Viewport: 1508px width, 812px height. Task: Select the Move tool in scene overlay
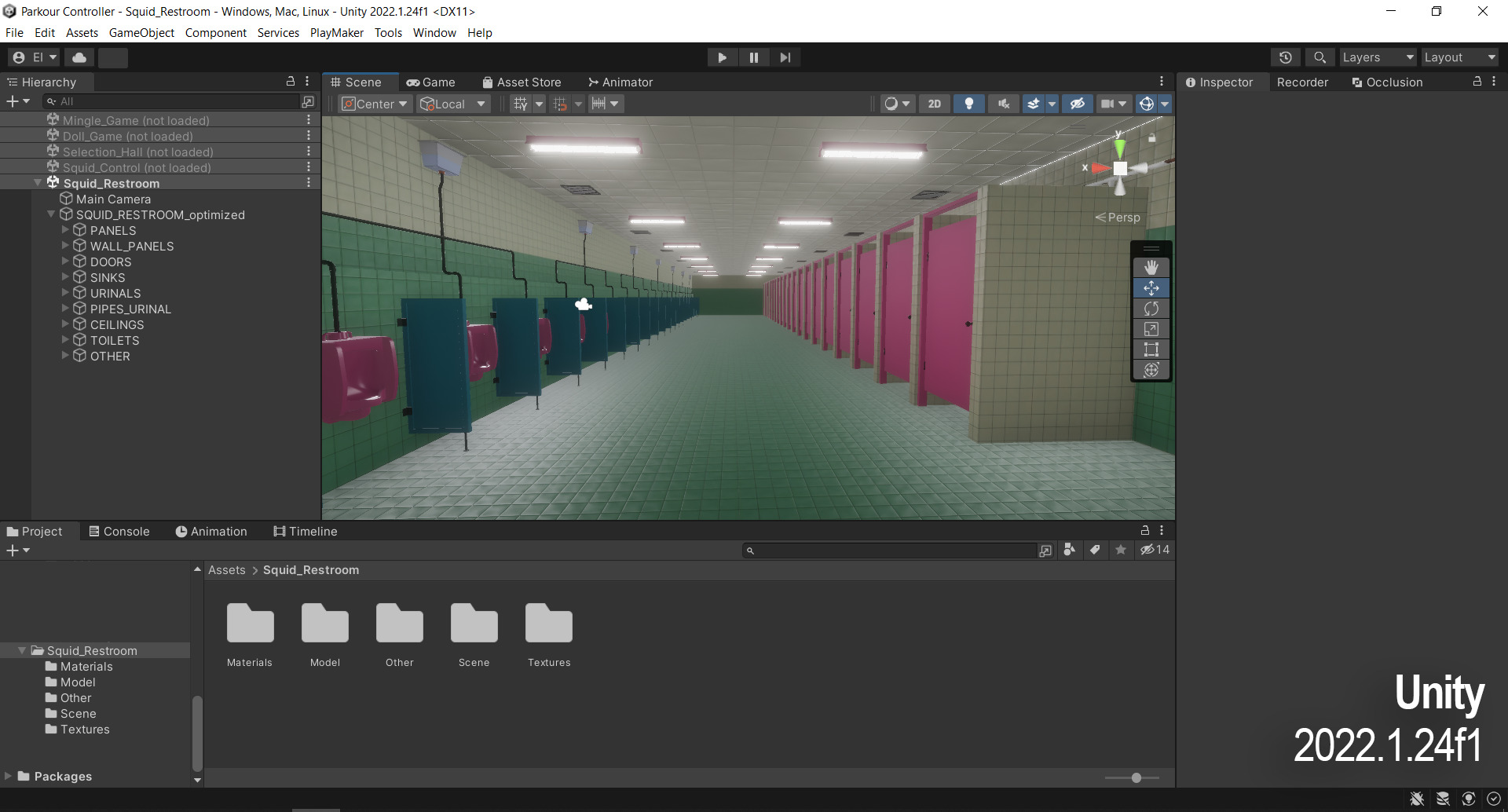(x=1151, y=288)
